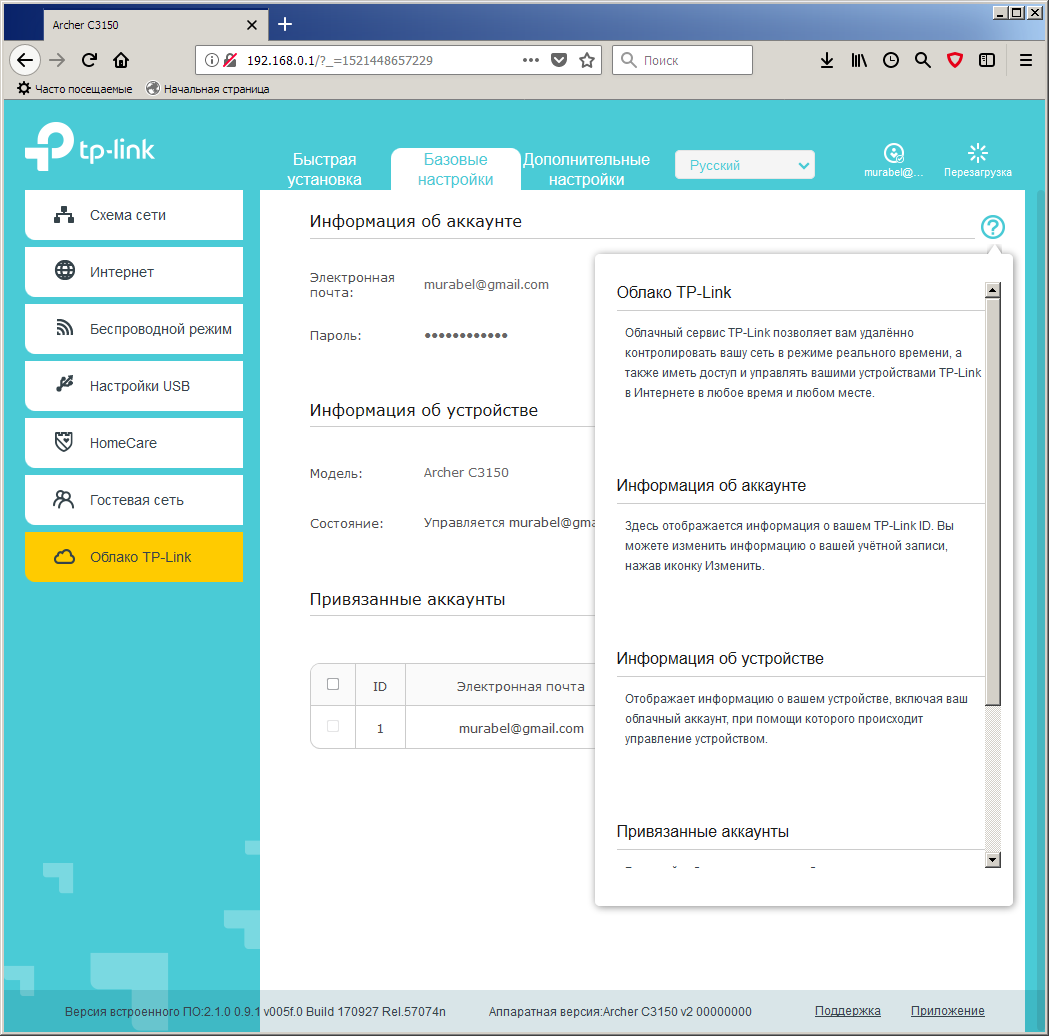Tick the checkbox for account ID 1
Viewport: 1049px width, 1036px height.
333,726
